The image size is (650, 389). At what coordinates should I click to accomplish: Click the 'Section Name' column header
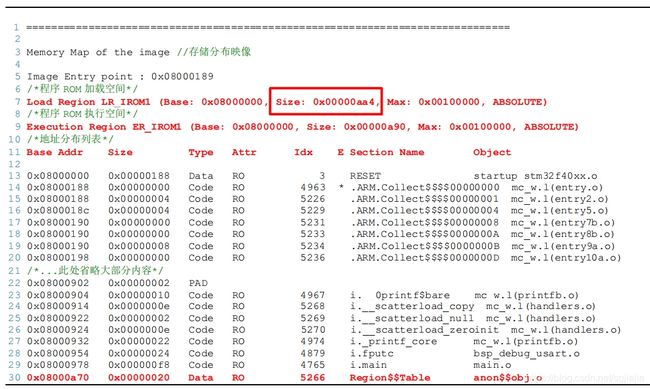pos(387,152)
